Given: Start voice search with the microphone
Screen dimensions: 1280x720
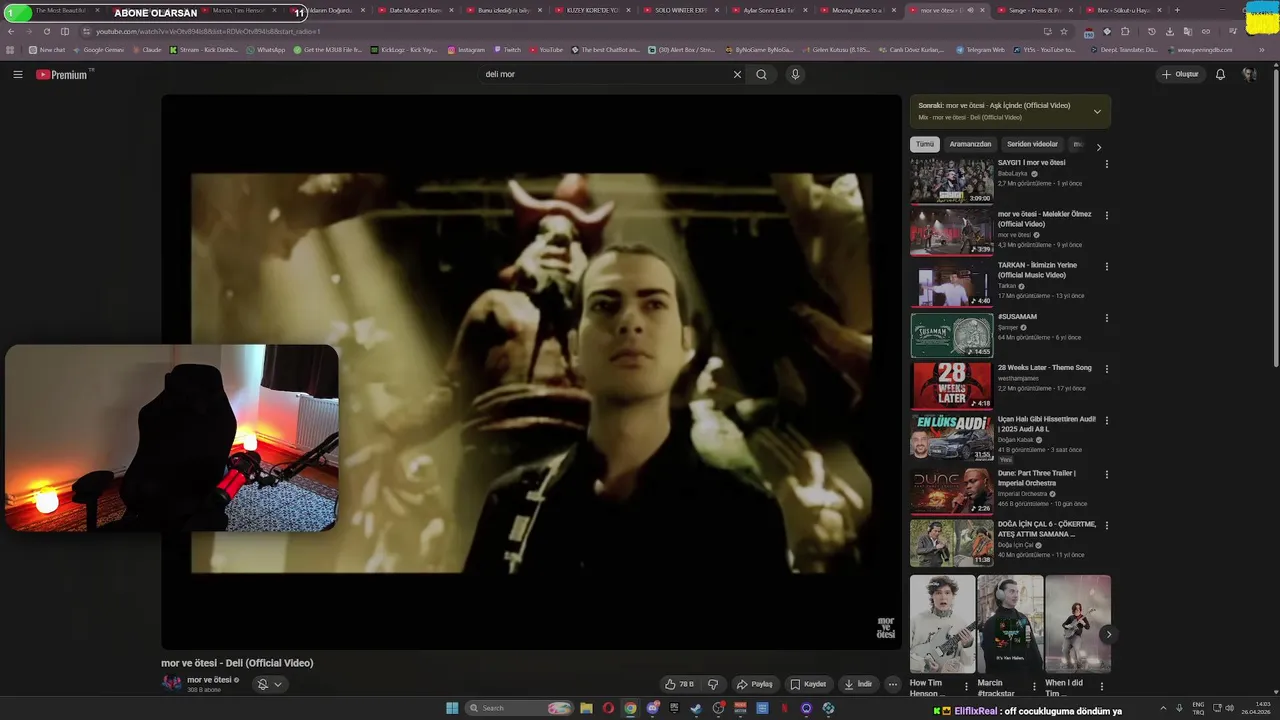Looking at the screenshot, I should pos(795,74).
